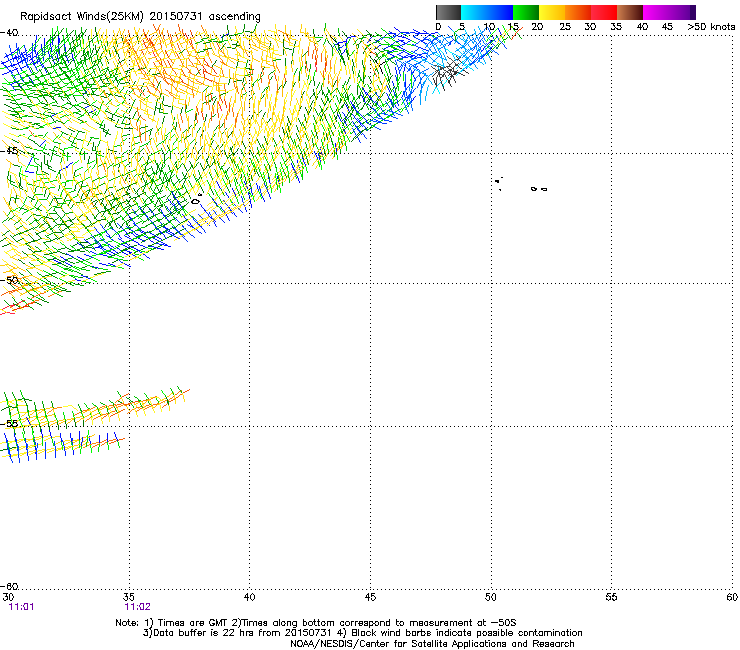Click the dark purple 45-50 knots swatch
The width and height of the screenshot is (740, 650).
click(x=682, y=12)
